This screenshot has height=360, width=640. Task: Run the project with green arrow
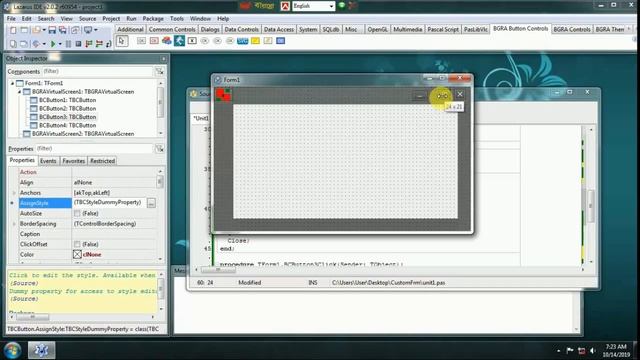pos(53,44)
